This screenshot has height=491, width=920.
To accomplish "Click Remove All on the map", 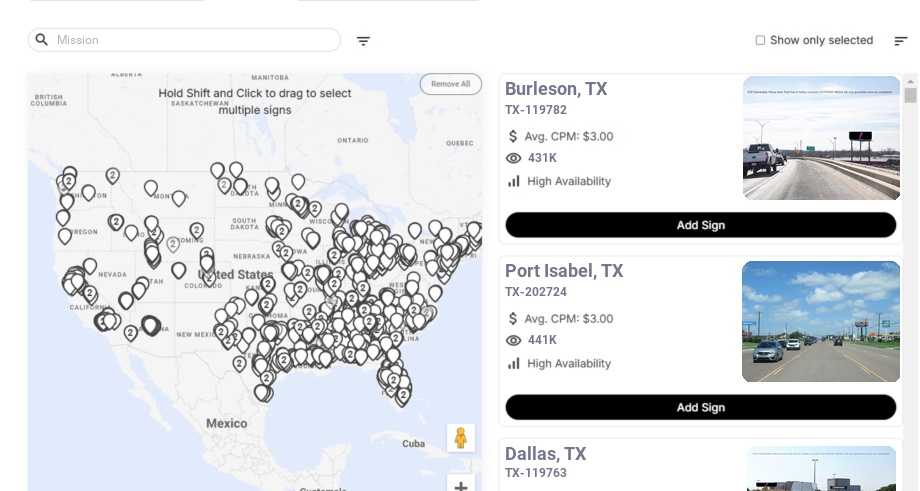I will (451, 84).
